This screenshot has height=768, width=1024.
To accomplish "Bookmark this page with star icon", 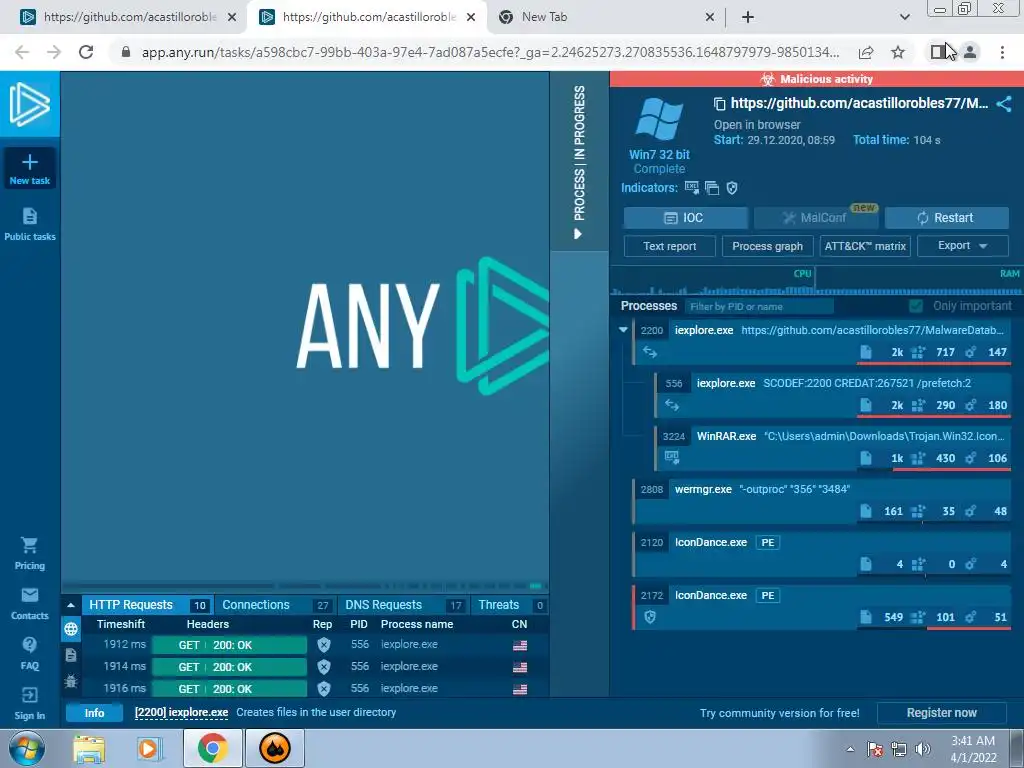I will (x=898, y=52).
